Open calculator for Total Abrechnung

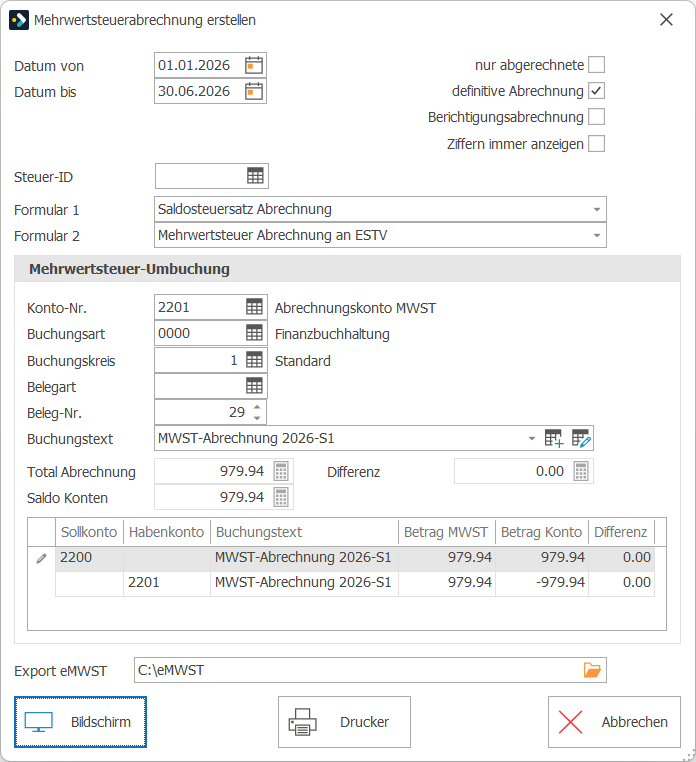(281, 471)
